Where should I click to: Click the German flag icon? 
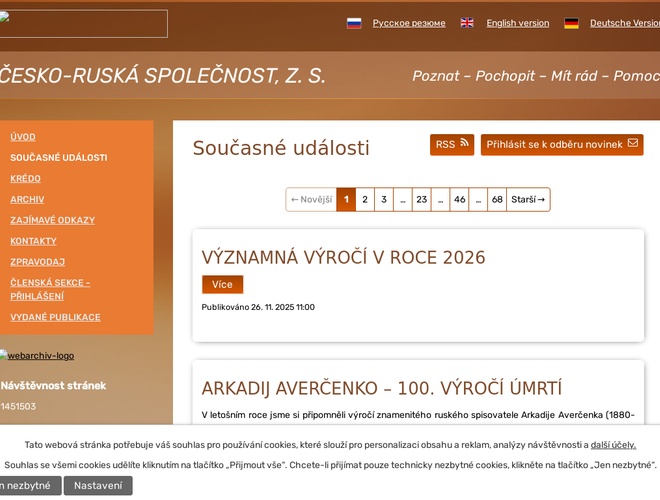click(x=571, y=23)
